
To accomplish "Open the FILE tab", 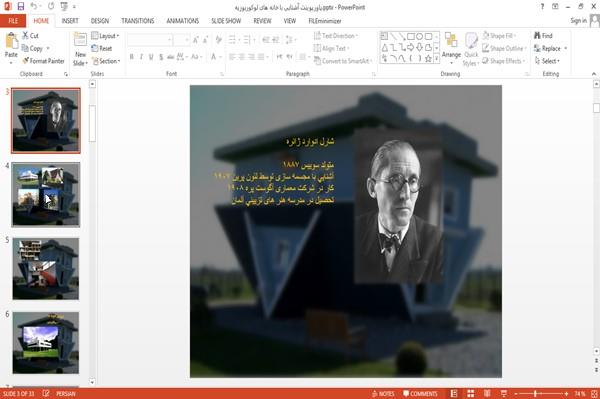I will click(13, 21).
